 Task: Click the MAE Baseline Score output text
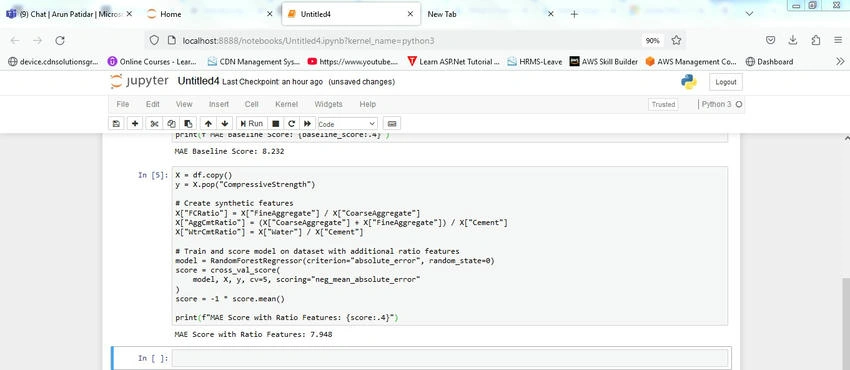point(229,152)
